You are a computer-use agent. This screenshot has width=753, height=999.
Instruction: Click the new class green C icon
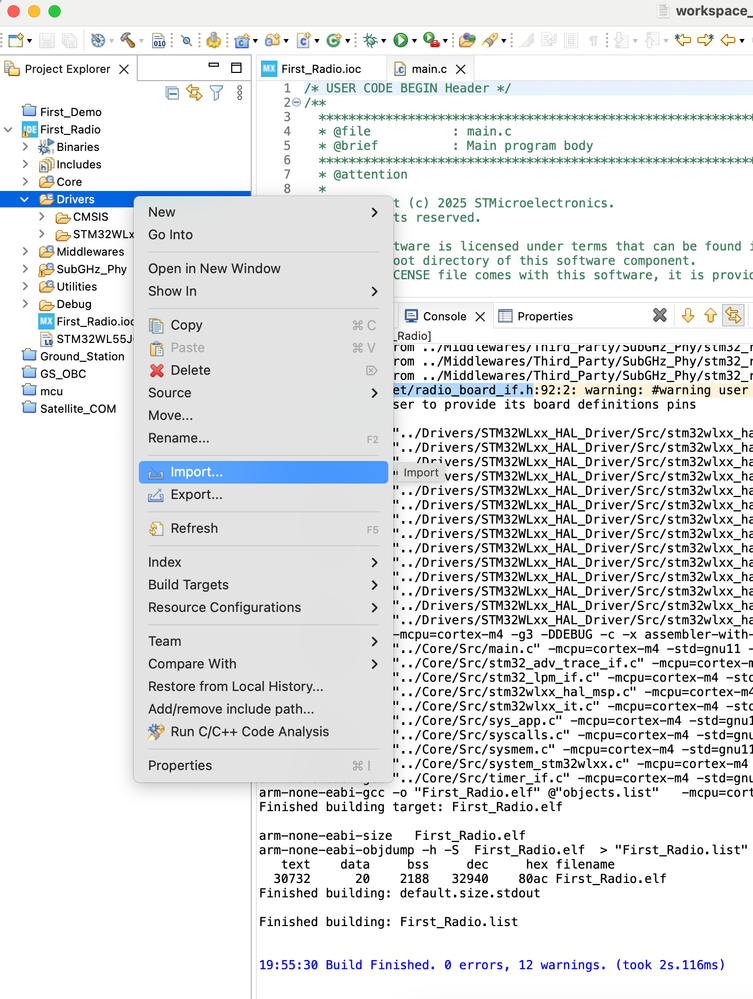[x=333, y=41]
